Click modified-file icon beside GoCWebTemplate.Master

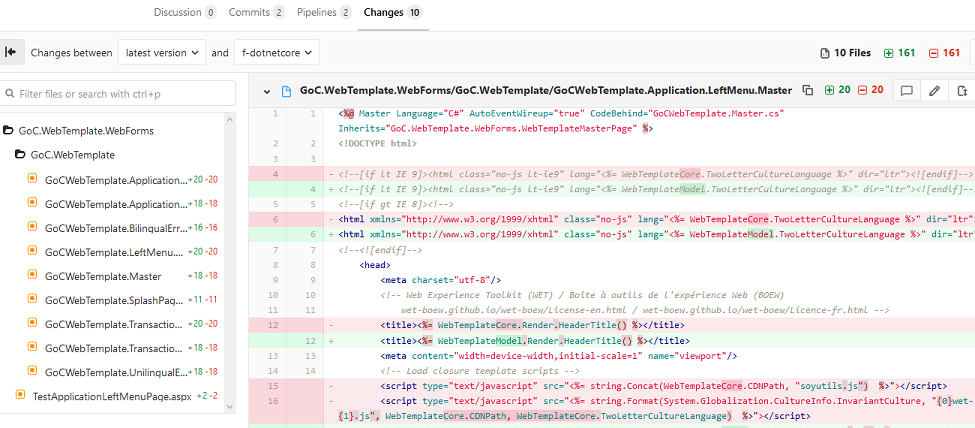click(x=33, y=276)
